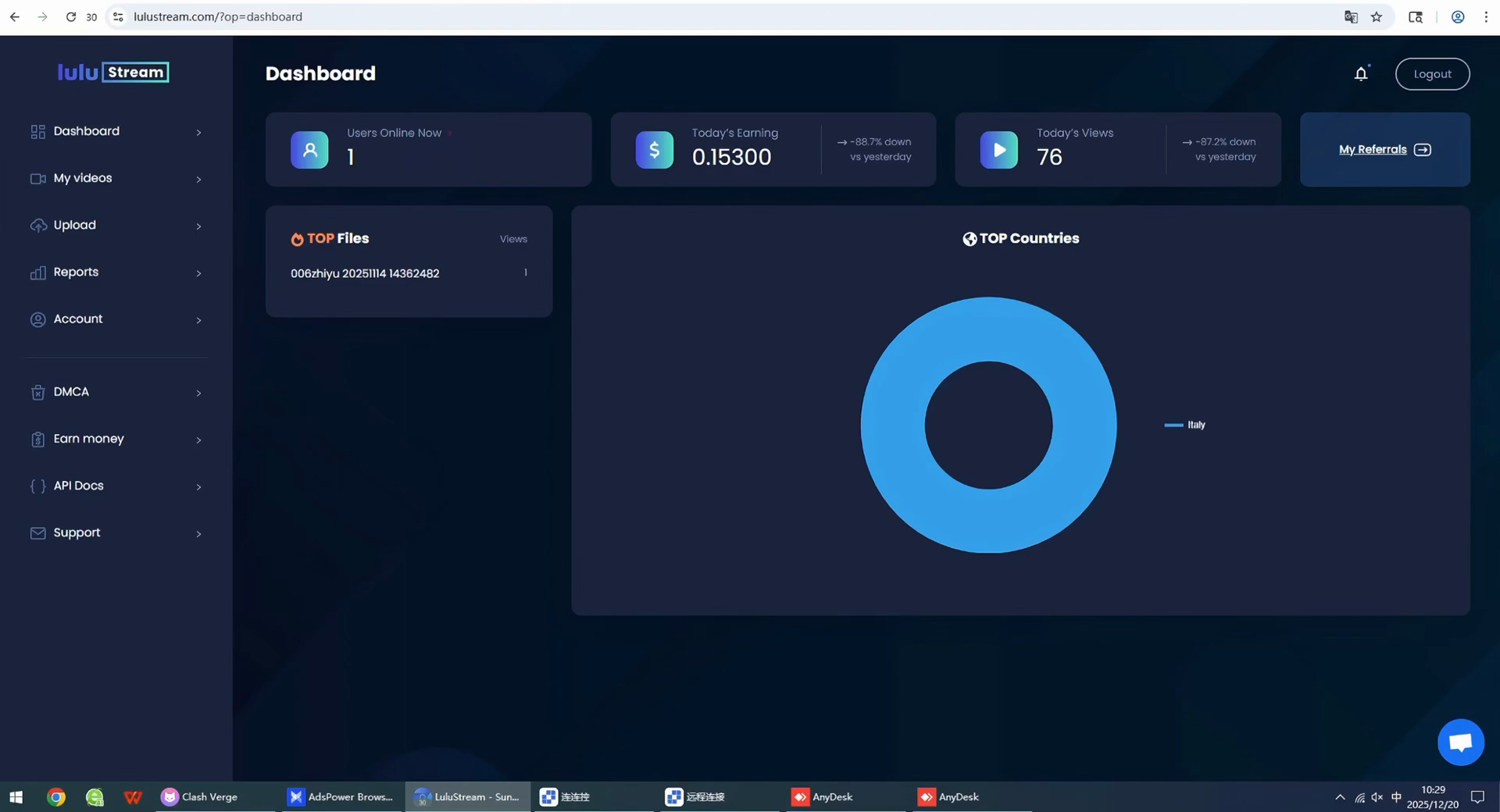Select the Support envelope icon

pos(37,532)
